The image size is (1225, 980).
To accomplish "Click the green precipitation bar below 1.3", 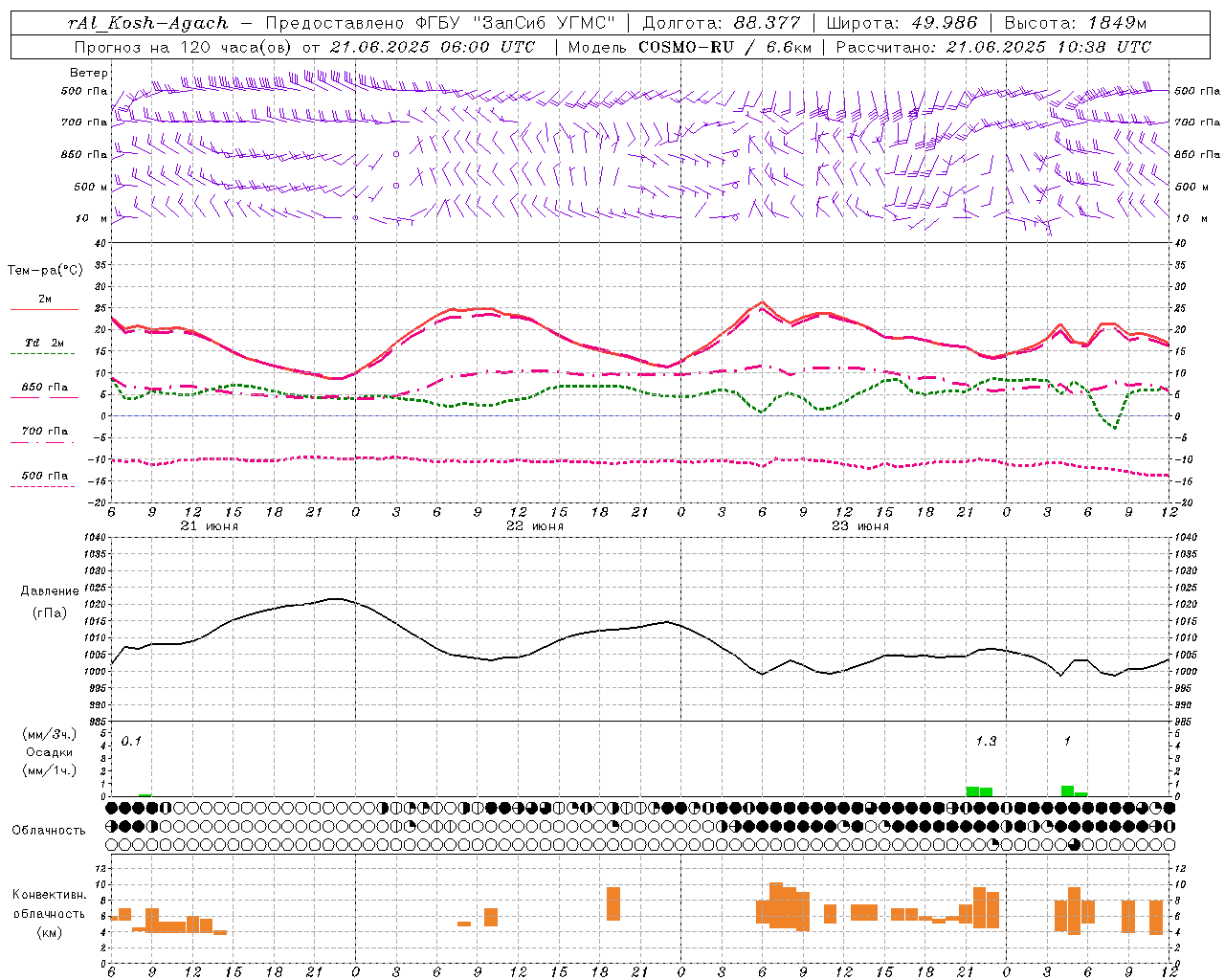I will tap(979, 791).
